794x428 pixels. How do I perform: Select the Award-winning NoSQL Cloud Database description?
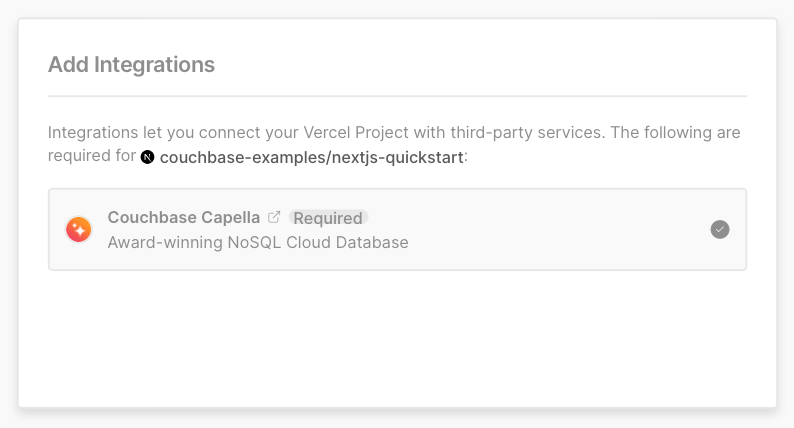click(x=258, y=243)
